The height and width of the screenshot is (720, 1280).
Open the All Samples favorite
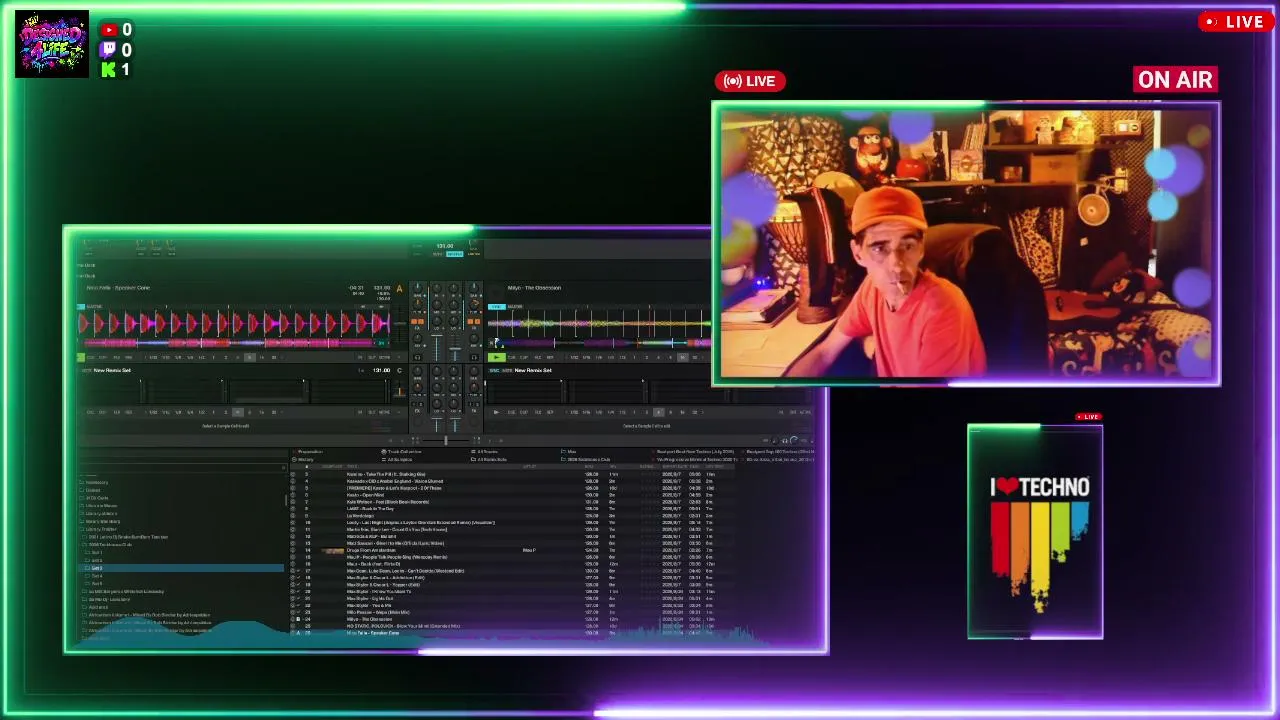coord(399,459)
